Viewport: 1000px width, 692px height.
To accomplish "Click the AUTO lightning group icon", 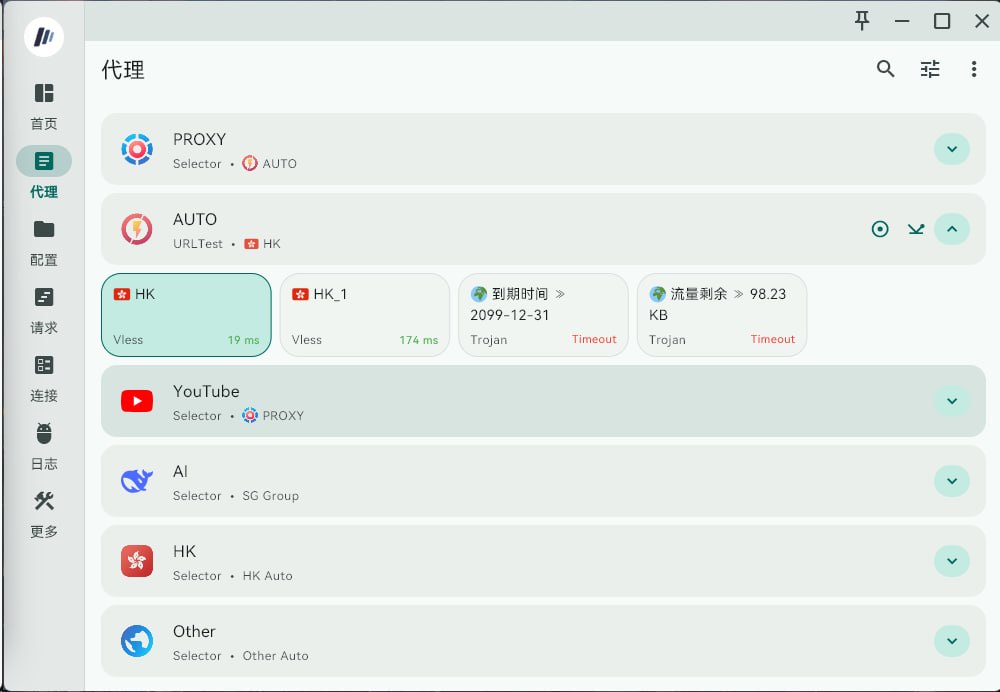I will (137, 229).
